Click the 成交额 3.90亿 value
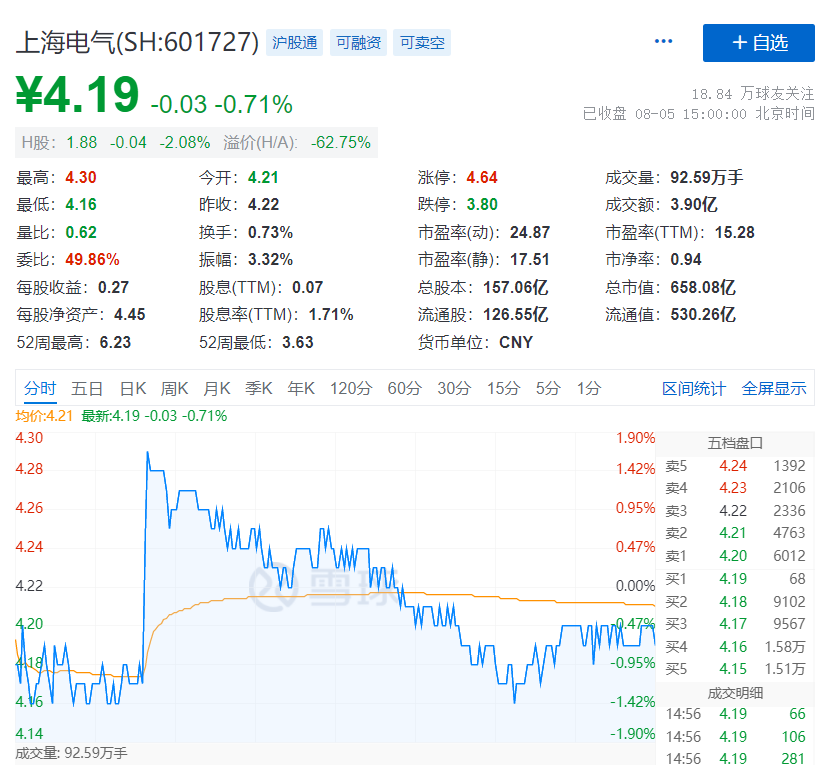Screen dimensions: 835x765 [694, 204]
